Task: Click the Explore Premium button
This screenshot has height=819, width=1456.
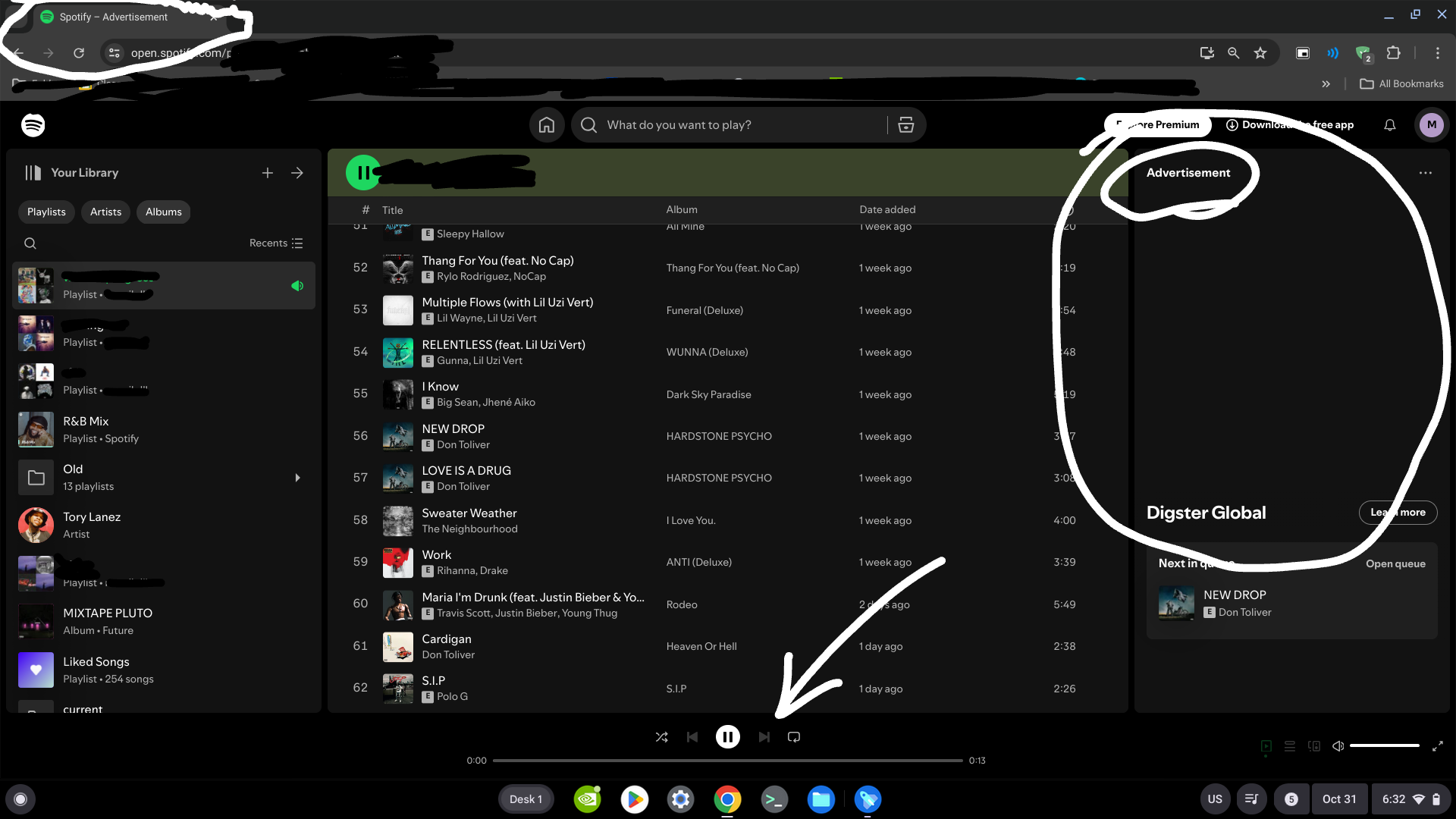Action: (x=1155, y=125)
